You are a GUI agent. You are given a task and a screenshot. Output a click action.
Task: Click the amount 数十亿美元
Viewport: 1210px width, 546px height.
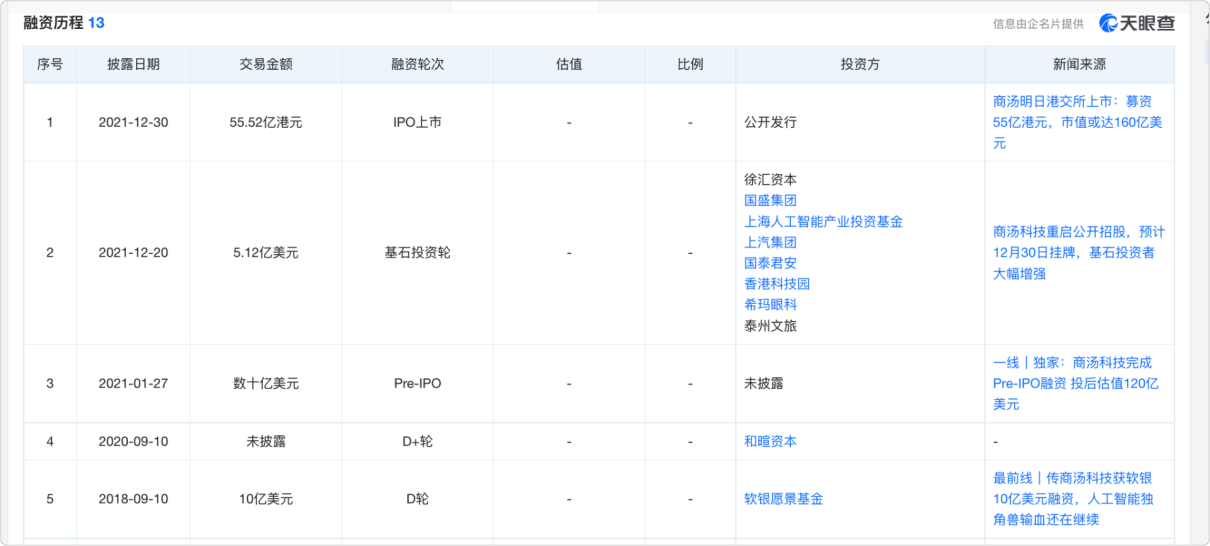pyautogui.click(x=266, y=383)
